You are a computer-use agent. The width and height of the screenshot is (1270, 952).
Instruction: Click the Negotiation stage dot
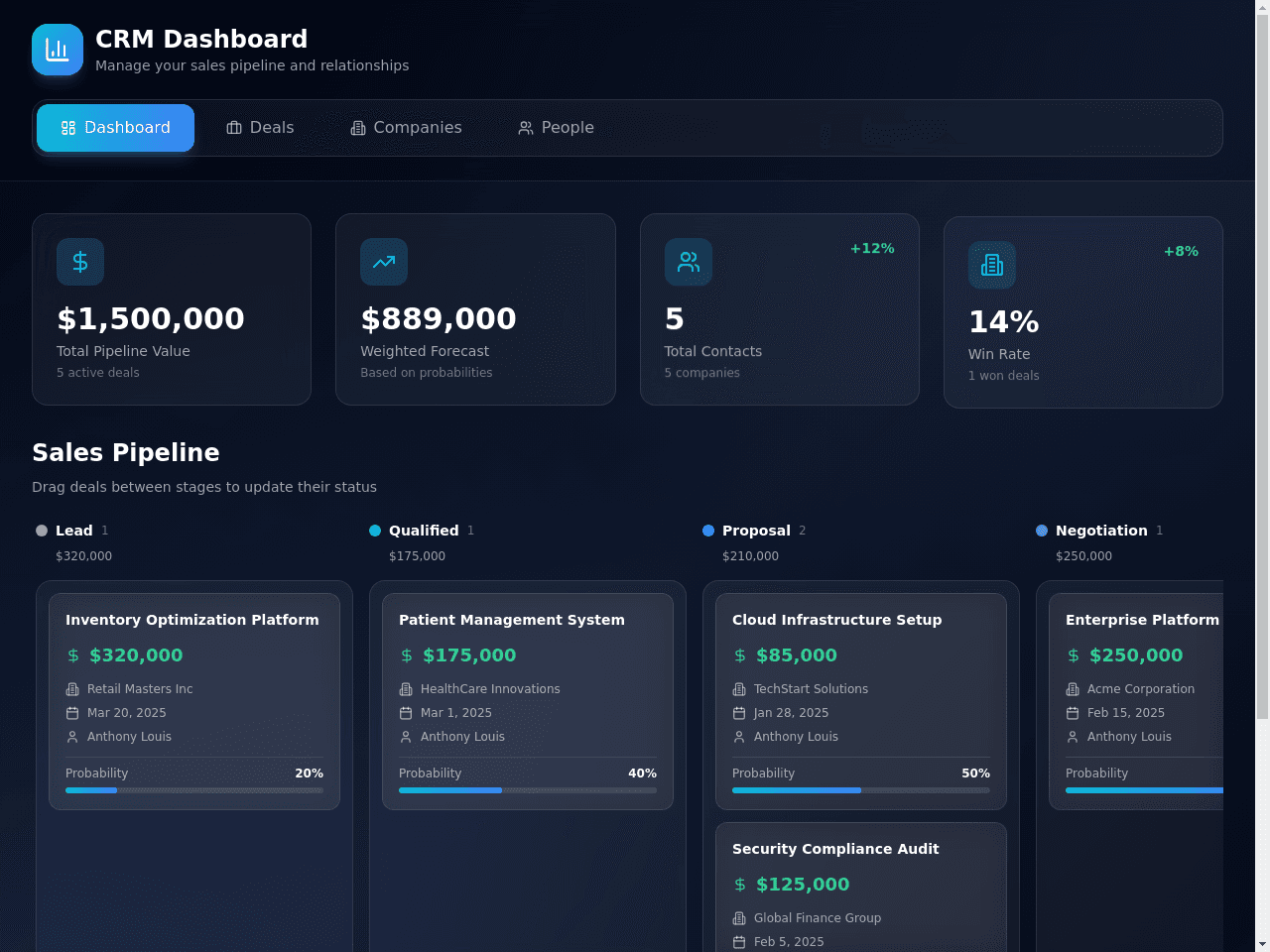1042,531
